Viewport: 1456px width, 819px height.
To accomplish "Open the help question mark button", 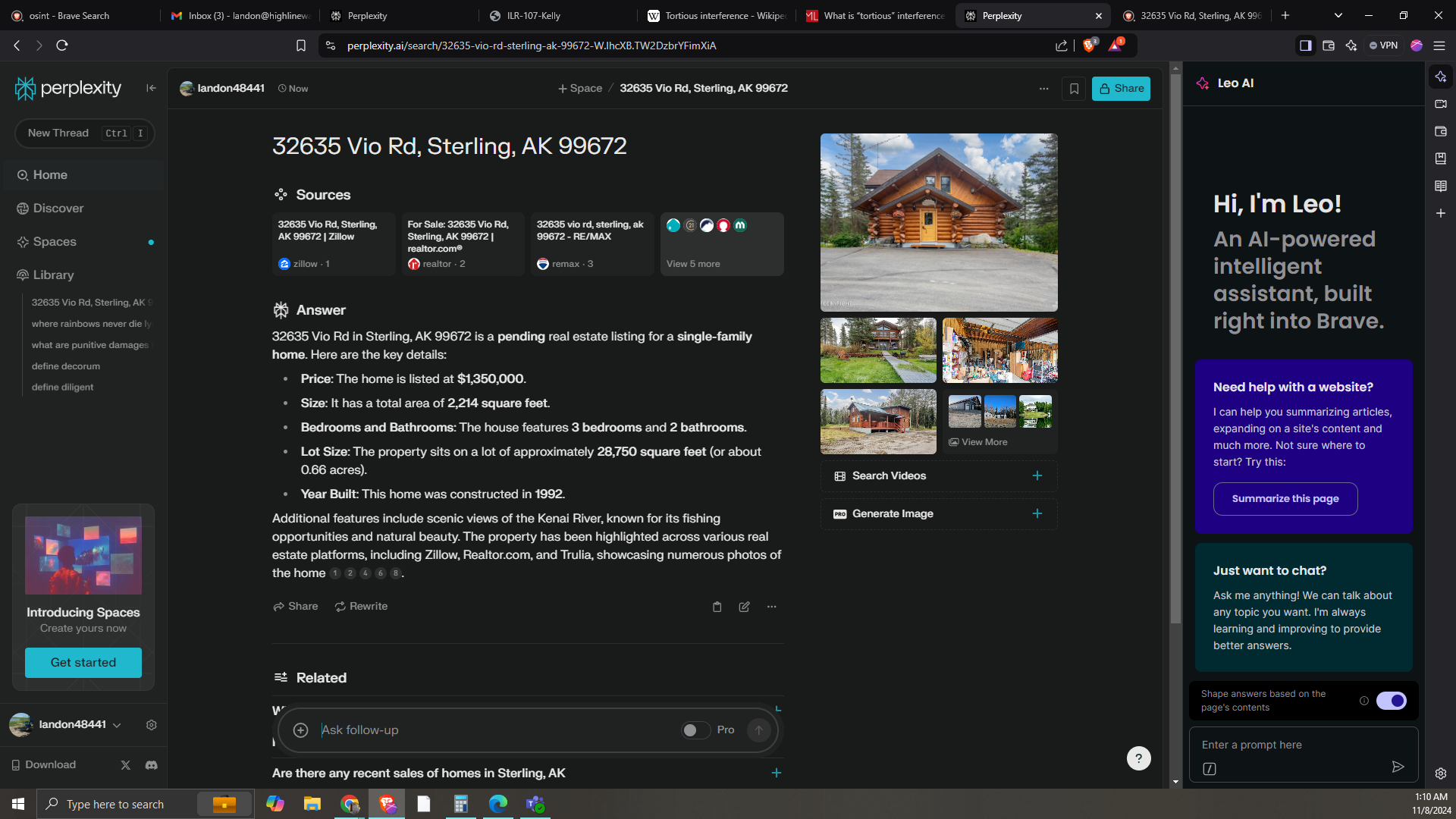I will coord(1138,758).
